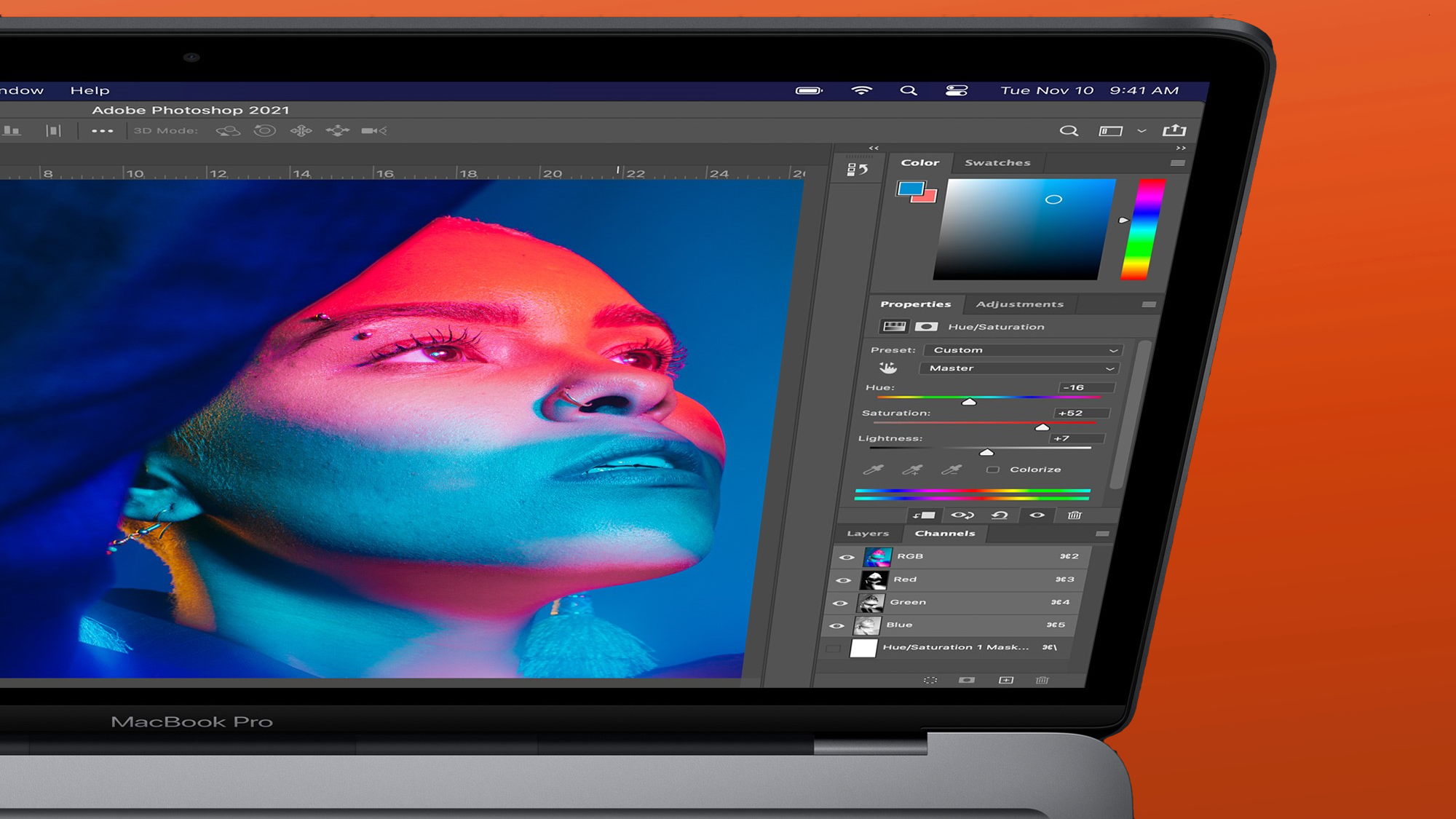This screenshot has height=819, width=1456.
Task: Switch to the Layers tab
Action: [866, 533]
